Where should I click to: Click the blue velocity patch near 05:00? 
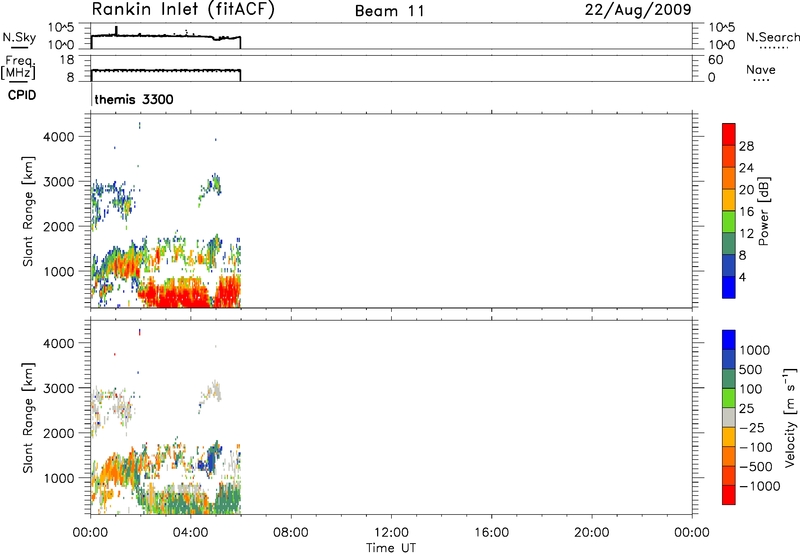(208, 464)
